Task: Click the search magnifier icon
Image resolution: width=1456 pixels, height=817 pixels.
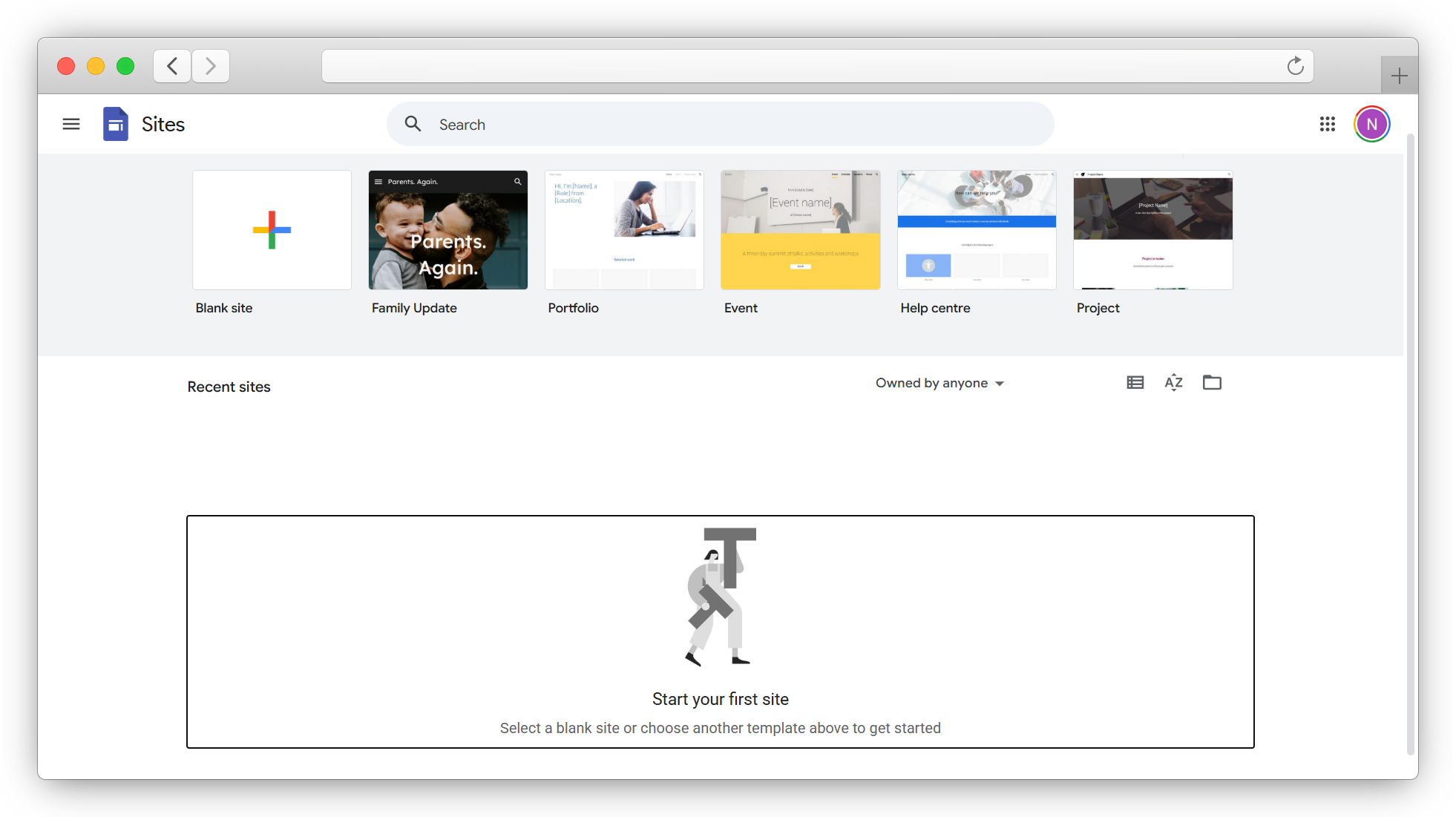Action: [413, 124]
